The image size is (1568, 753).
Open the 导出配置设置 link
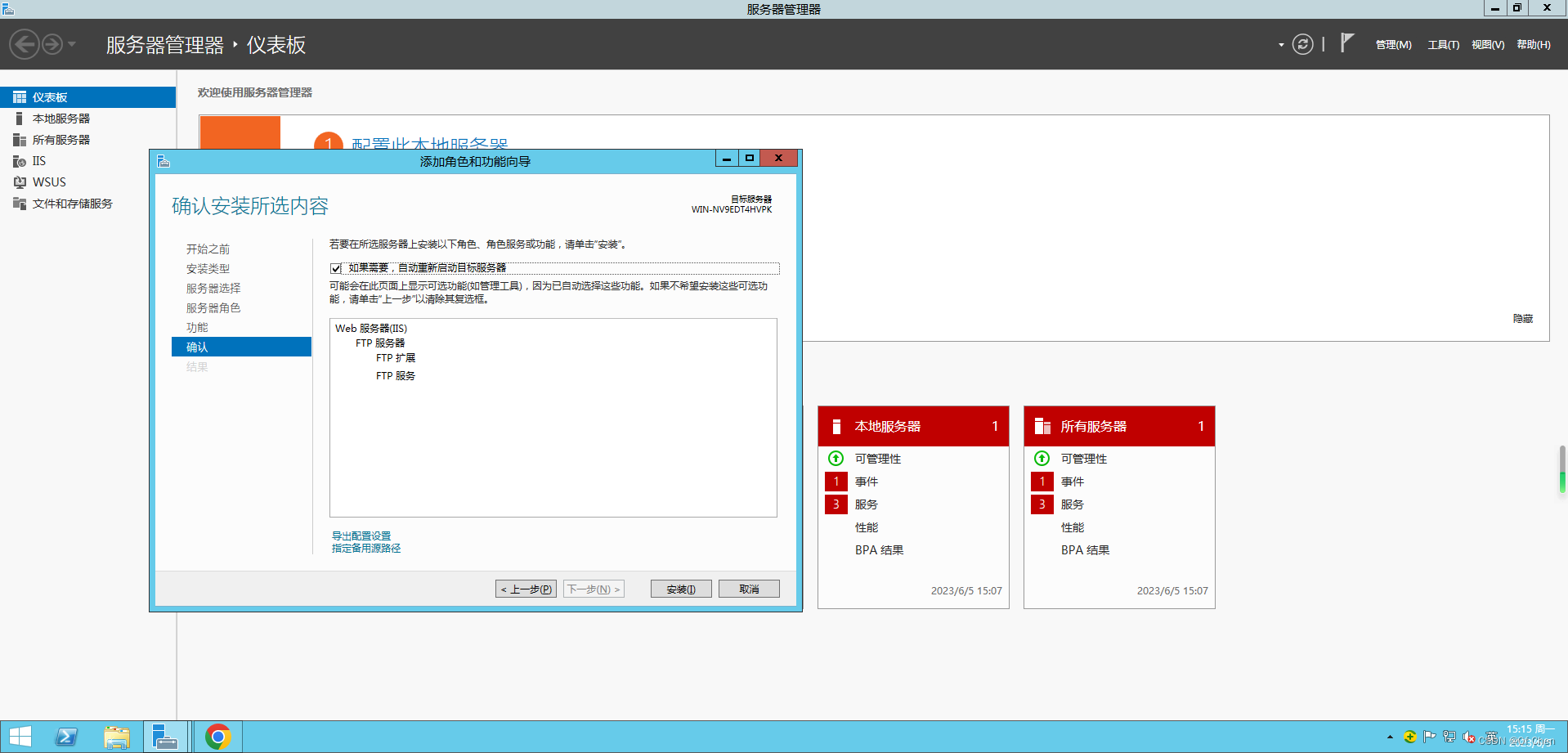coord(361,536)
